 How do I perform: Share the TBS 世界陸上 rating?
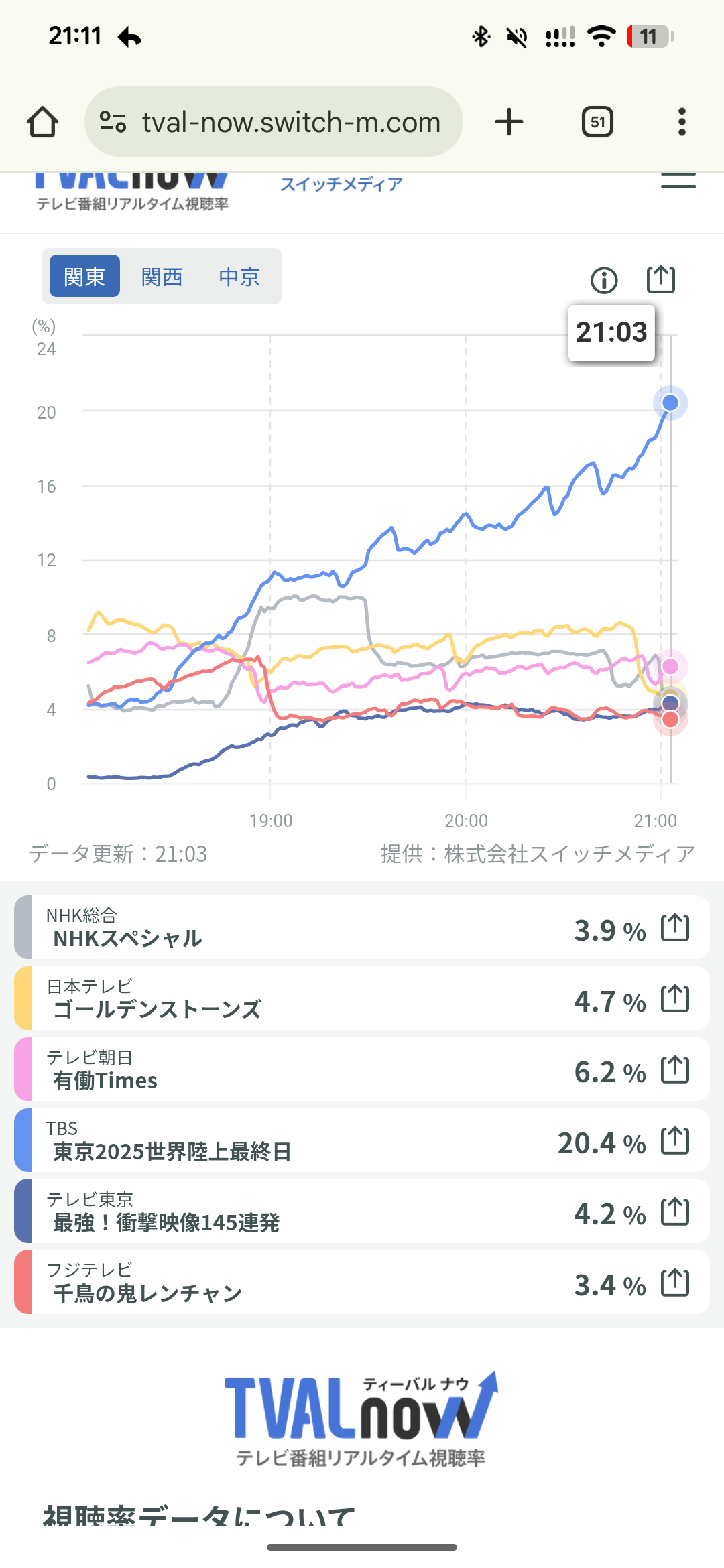675,1141
